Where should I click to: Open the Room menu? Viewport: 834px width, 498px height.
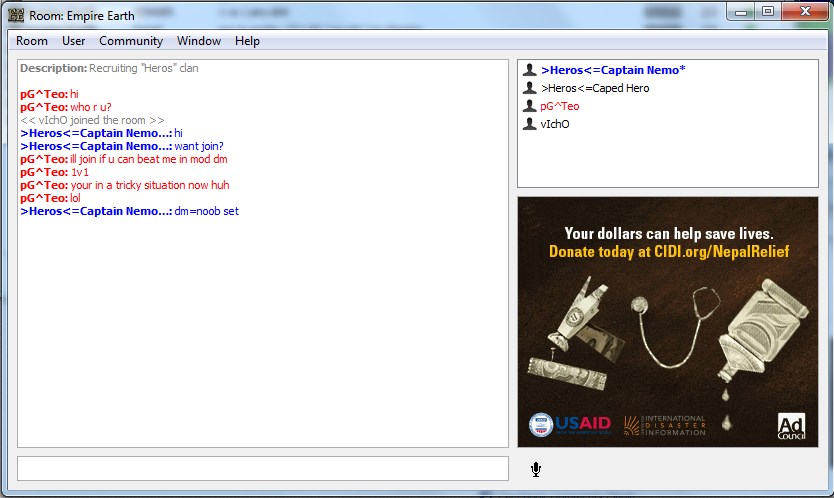[32, 41]
